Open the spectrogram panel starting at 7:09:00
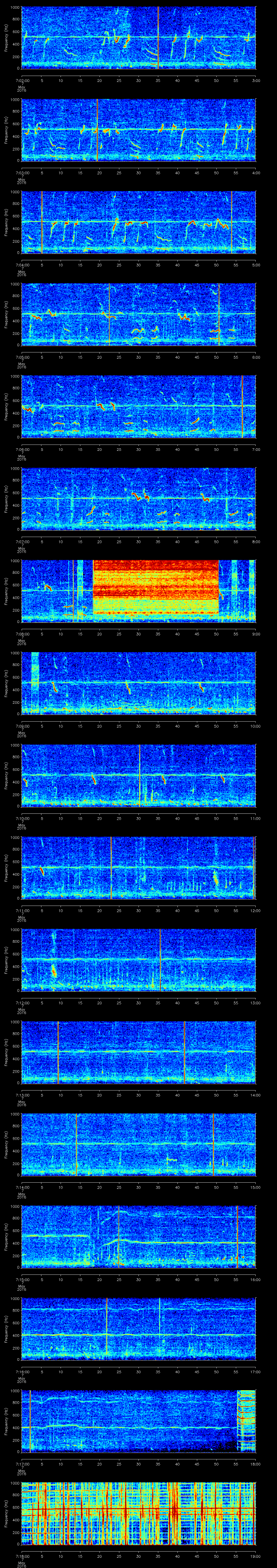The height and width of the screenshot is (1568, 277). 139,683
